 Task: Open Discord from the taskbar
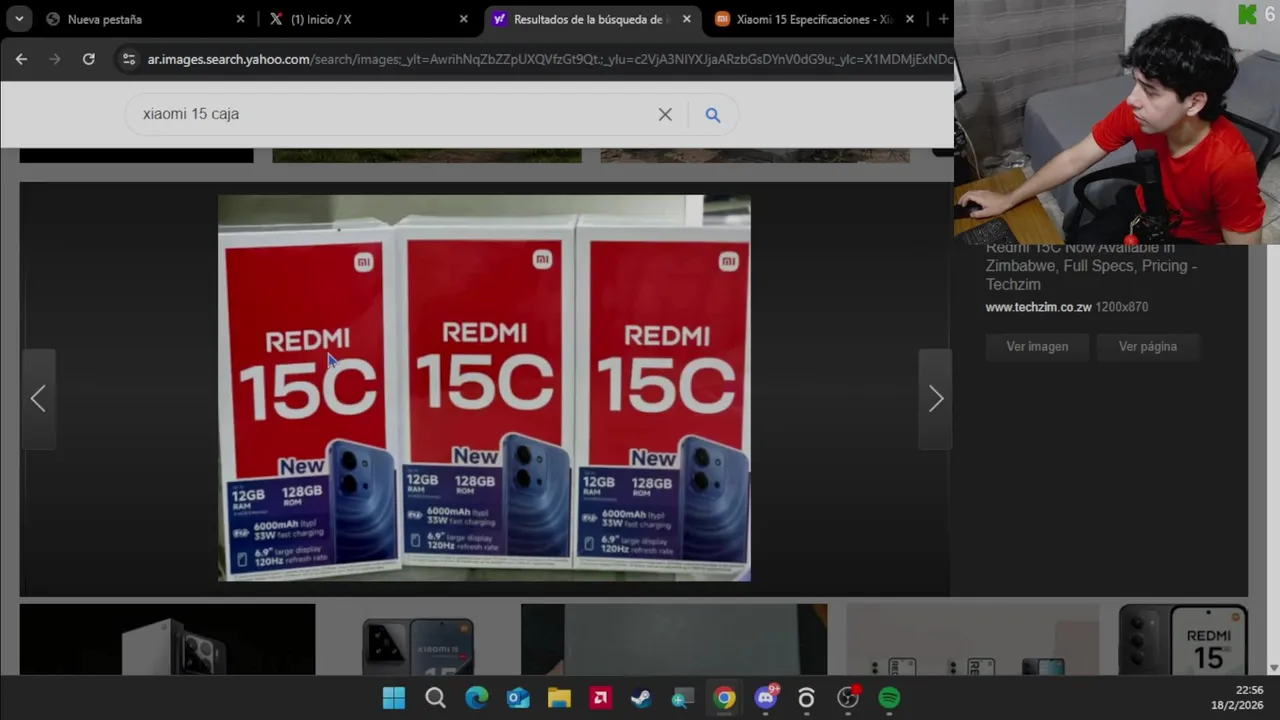pos(766,698)
